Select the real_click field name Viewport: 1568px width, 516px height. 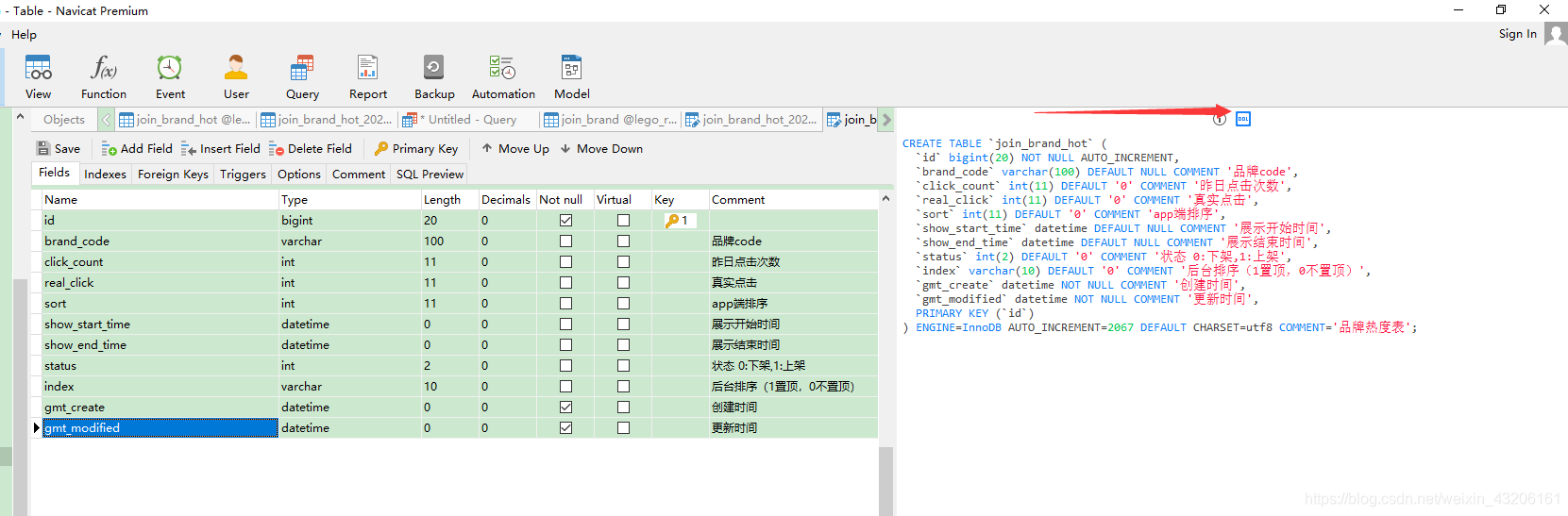point(69,283)
